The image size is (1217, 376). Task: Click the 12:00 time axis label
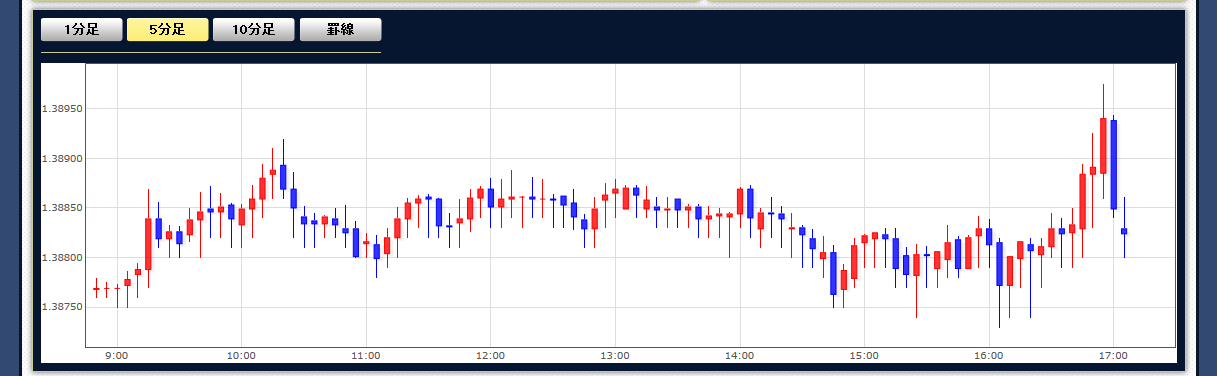click(x=490, y=356)
